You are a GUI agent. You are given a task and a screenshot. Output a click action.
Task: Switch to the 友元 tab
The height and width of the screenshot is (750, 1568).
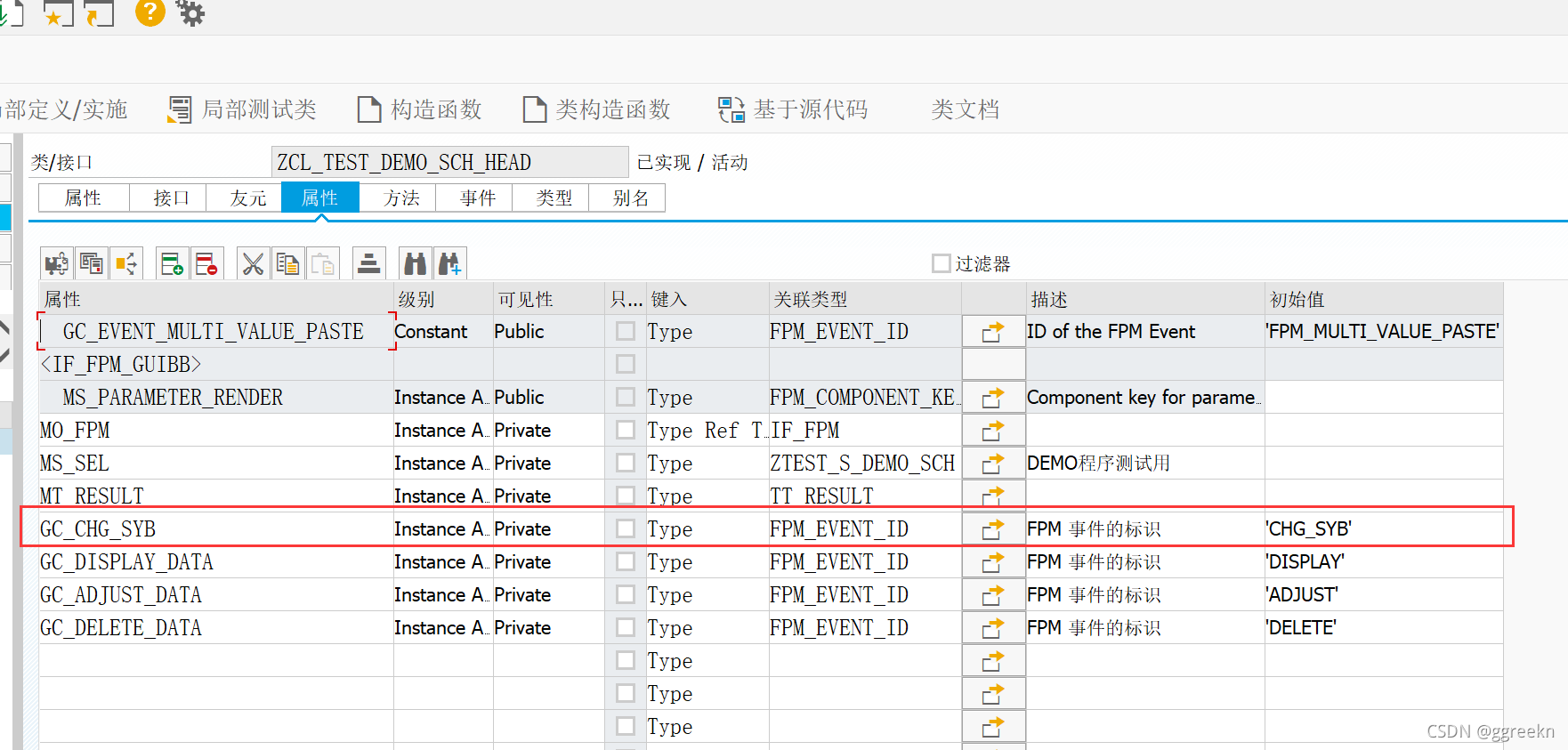pyautogui.click(x=245, y=198)
